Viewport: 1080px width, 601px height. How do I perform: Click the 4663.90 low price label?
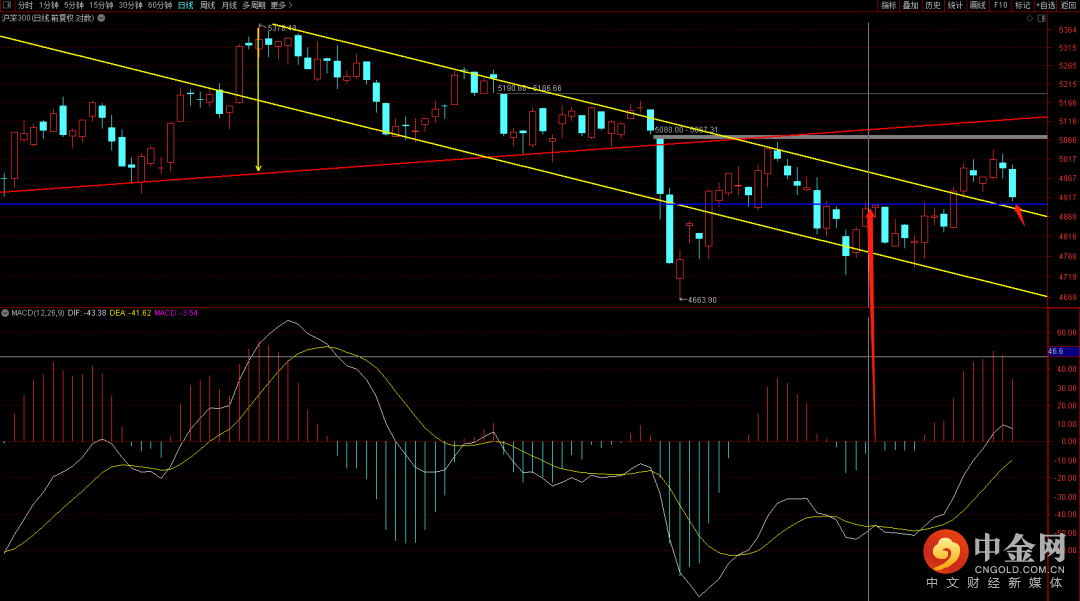pyautogui.click(x=702, y=300)
